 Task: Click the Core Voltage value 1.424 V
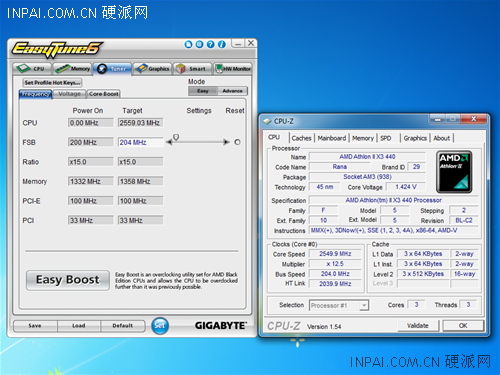click(406, 187)
